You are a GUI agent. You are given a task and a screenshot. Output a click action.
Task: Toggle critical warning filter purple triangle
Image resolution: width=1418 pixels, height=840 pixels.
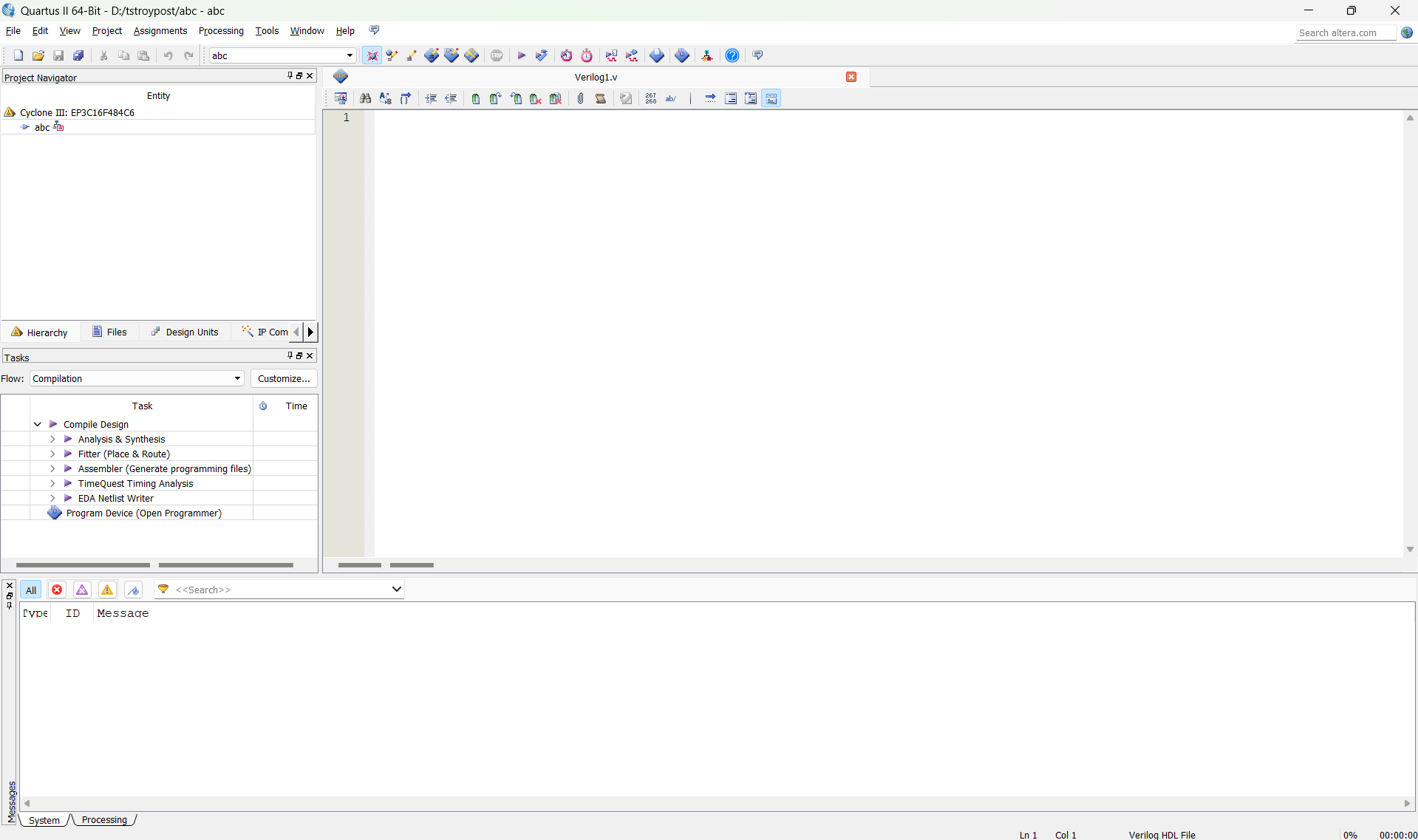(82, 590)
